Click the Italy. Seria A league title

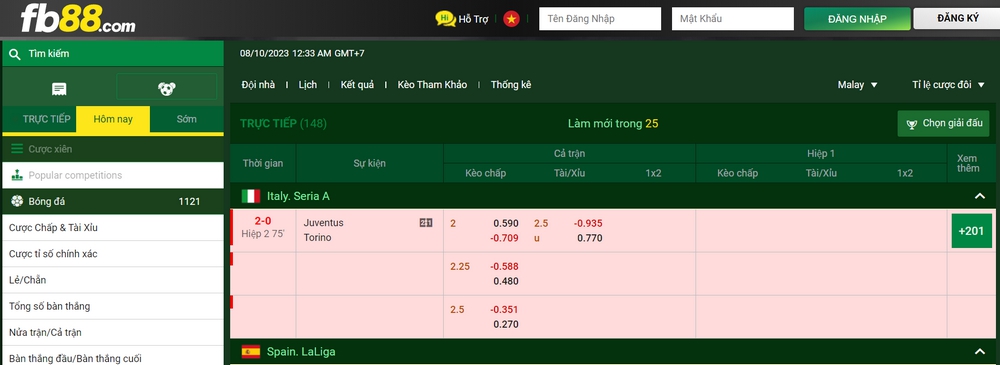(x=297, y=196)
